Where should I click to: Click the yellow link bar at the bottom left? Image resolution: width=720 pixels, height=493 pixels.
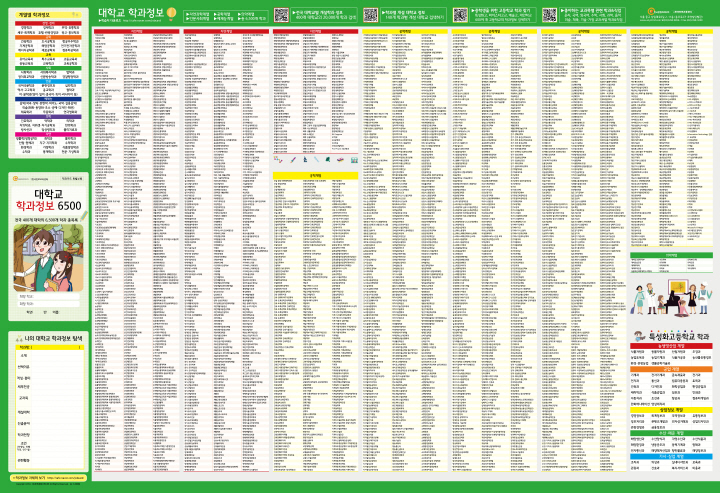pos(49,478)
